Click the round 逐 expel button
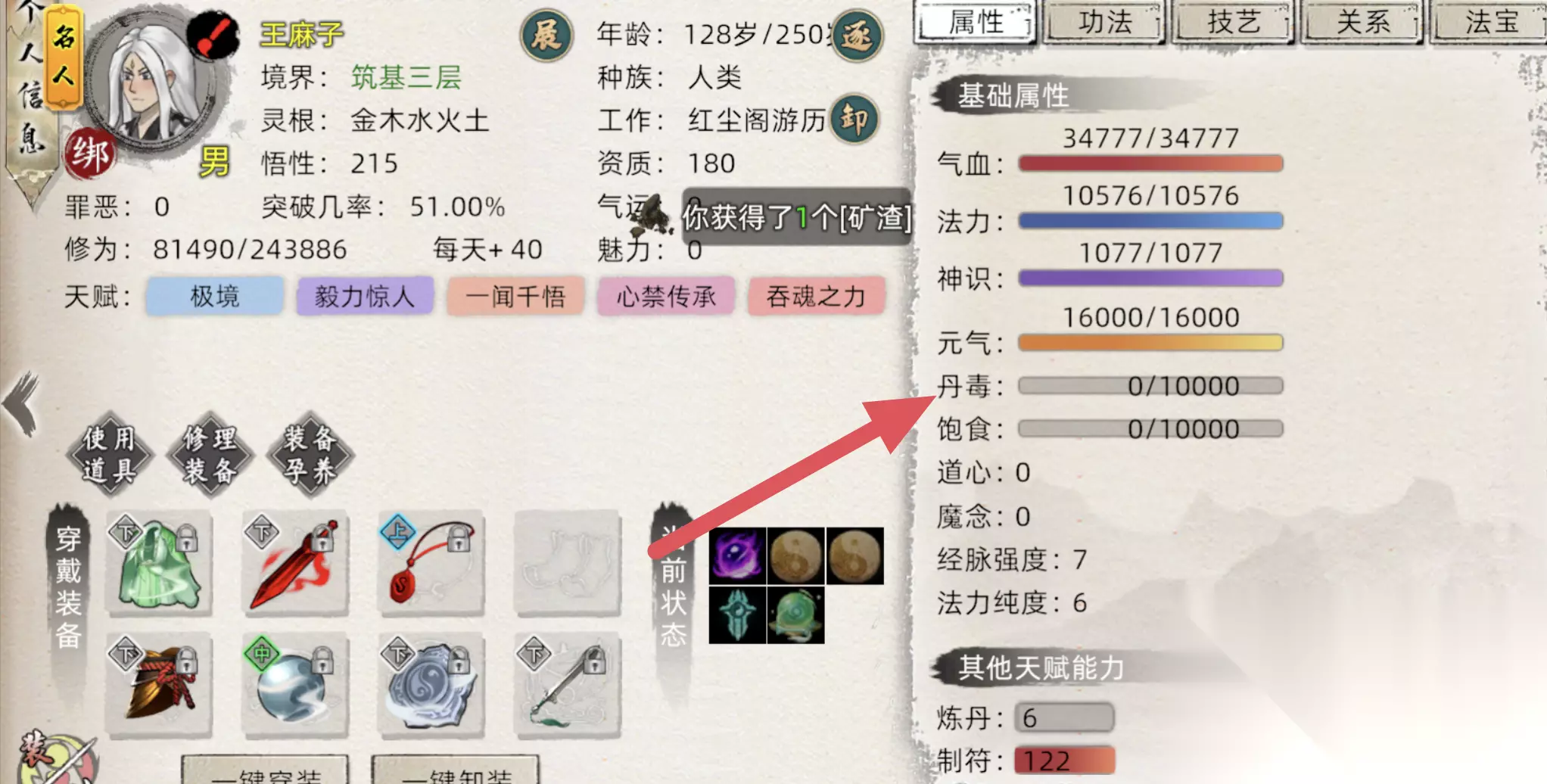1547x784 pixels. (x=858, y=35)
